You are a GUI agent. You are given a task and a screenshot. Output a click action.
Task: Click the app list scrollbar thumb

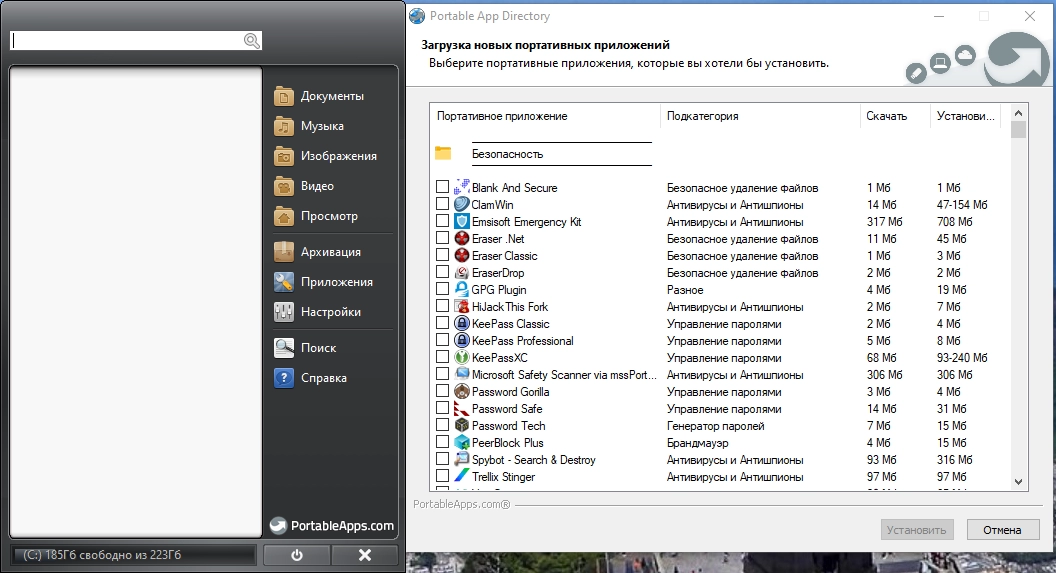[x=1018, y=129]
